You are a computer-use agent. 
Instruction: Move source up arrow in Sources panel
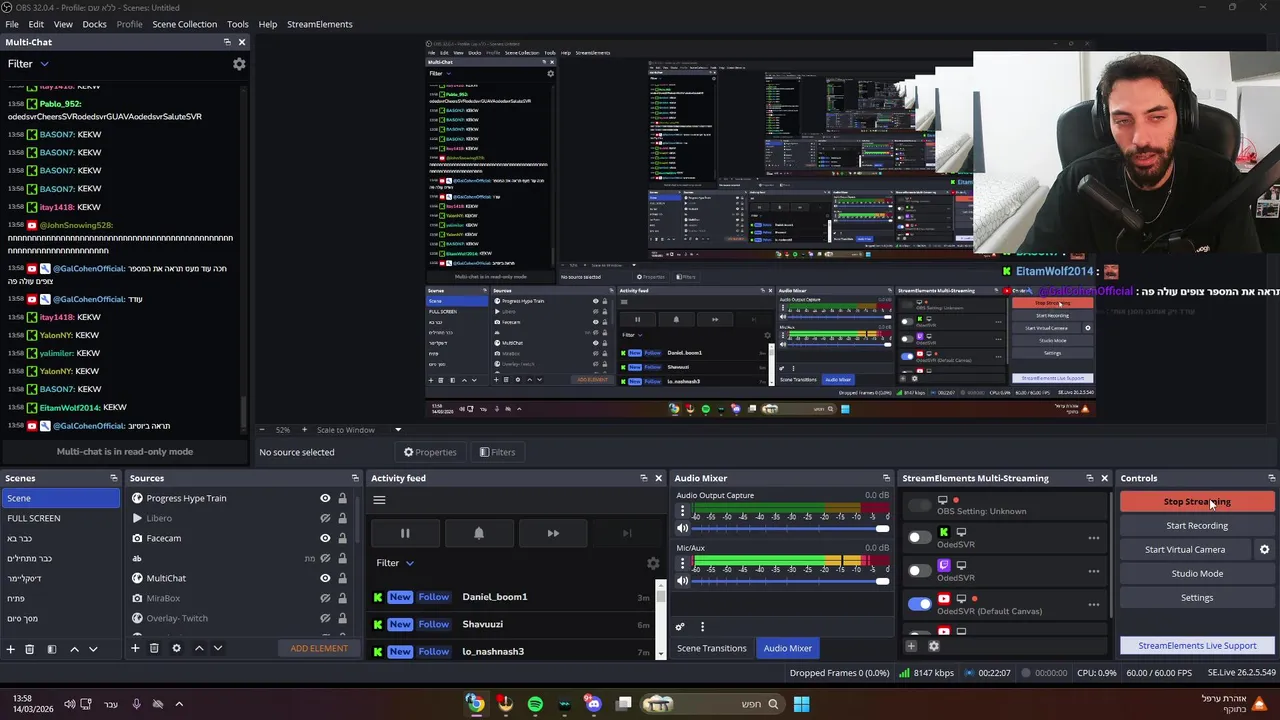point(199,648)
